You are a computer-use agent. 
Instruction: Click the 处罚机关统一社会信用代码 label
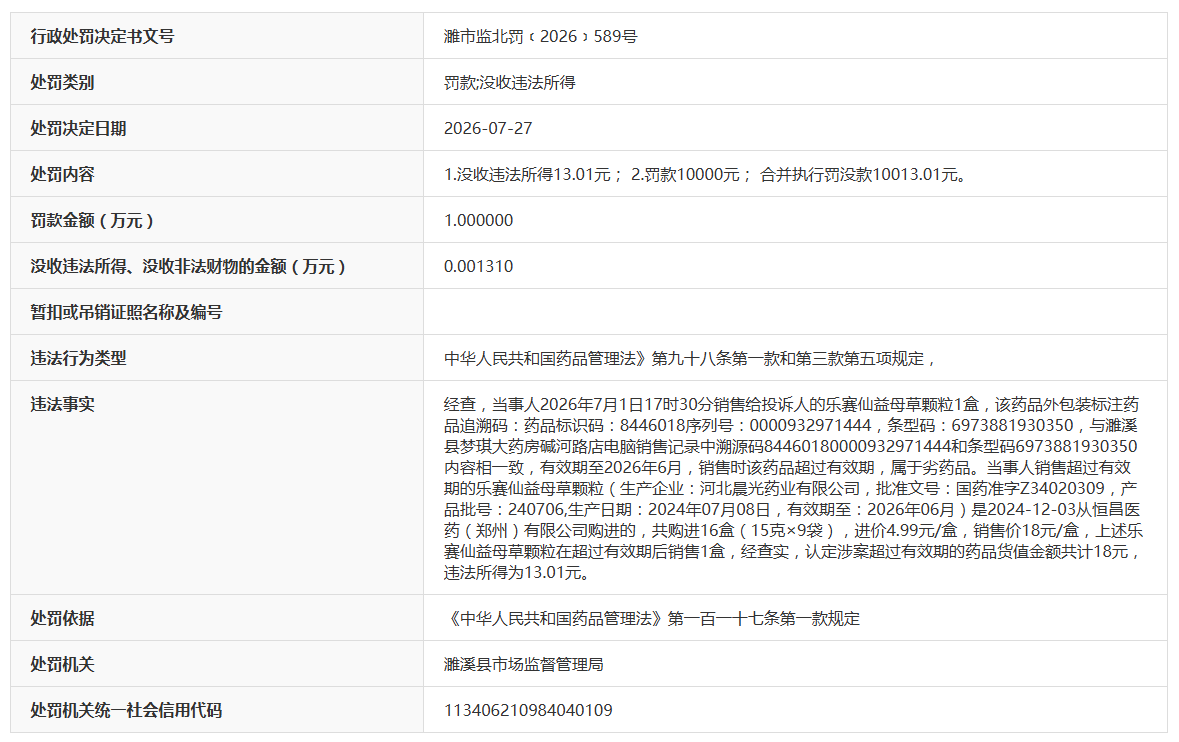126,710
